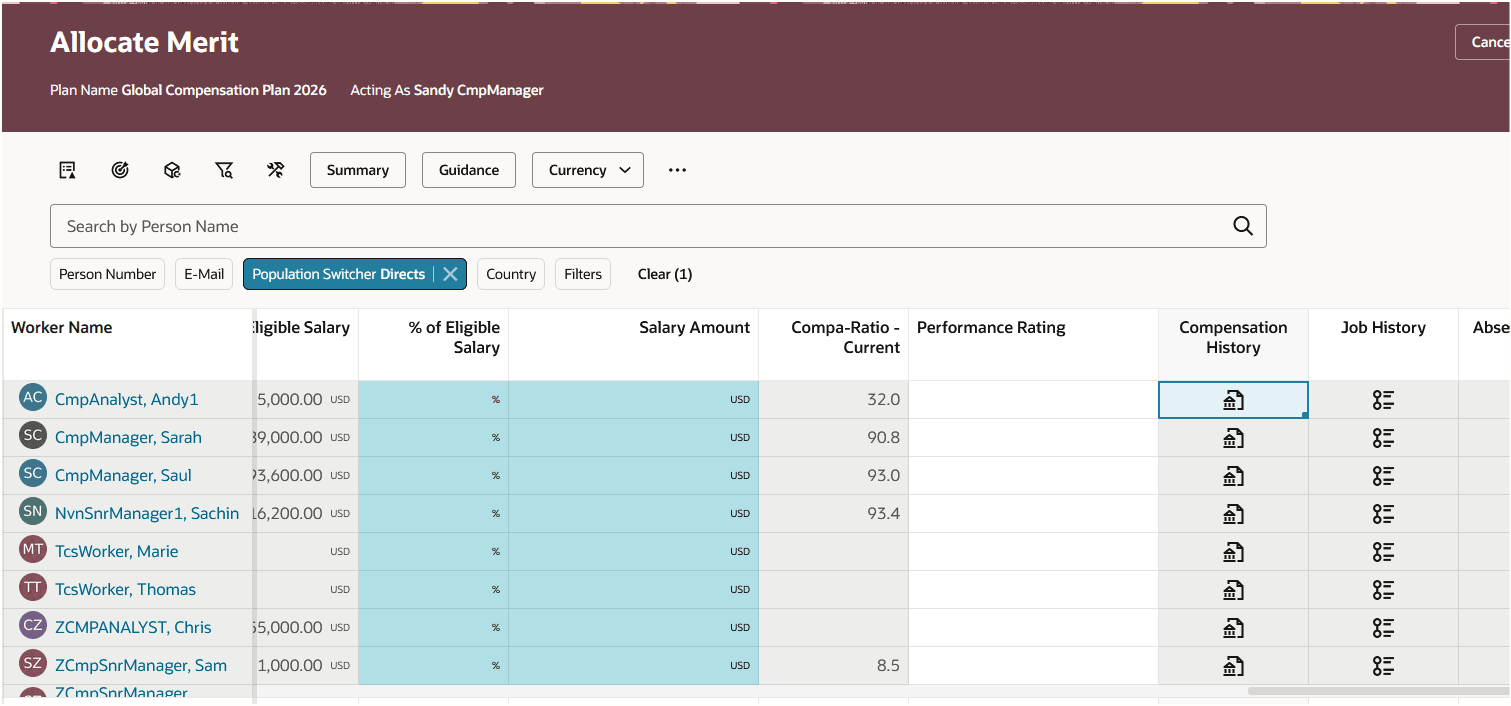Open Job History for CmpManager, Saul
Image resolution: width=1511 pixels, height=706 pixels.
[1383, 476]
